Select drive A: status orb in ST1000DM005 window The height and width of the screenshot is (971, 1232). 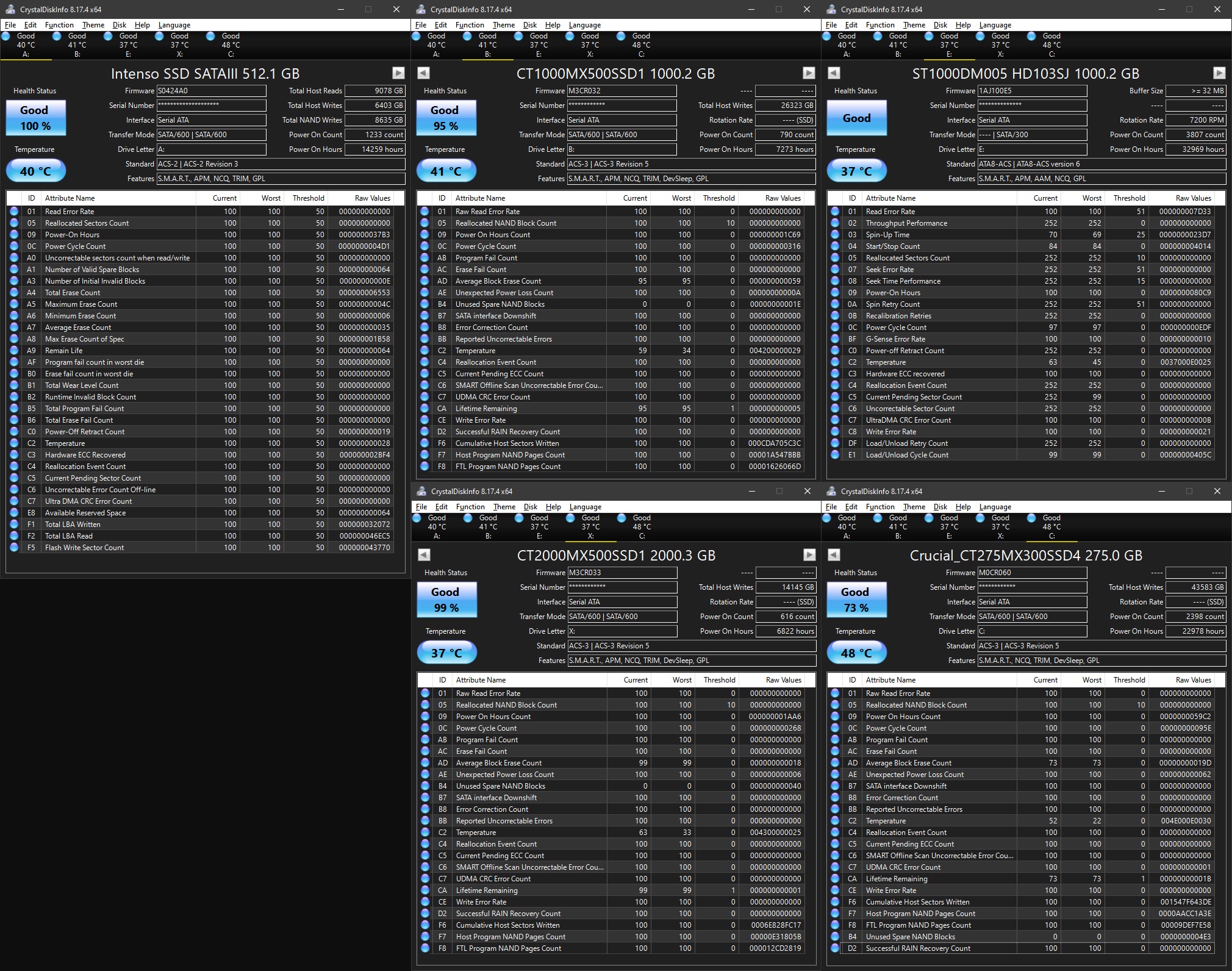[x=827, y=36]
